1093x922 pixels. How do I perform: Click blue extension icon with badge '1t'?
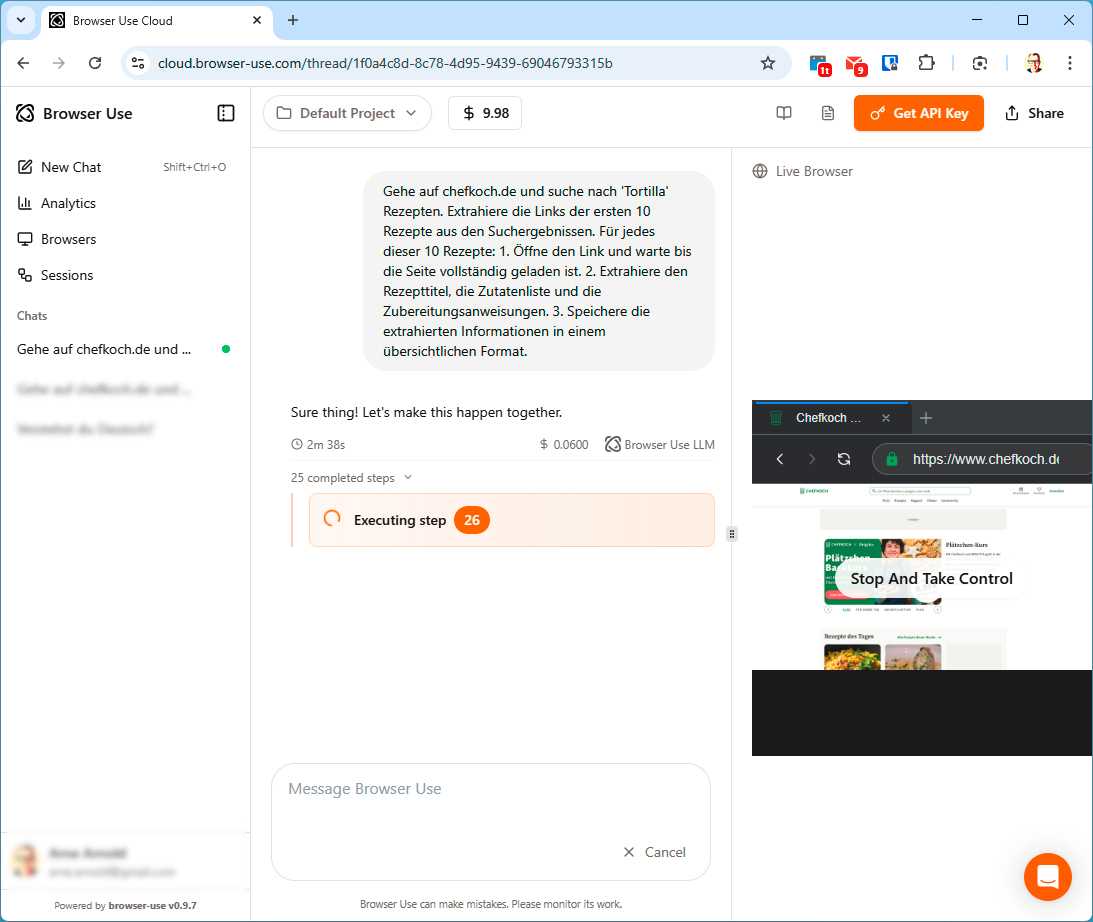pyautogui.click(x=820, y=64)
